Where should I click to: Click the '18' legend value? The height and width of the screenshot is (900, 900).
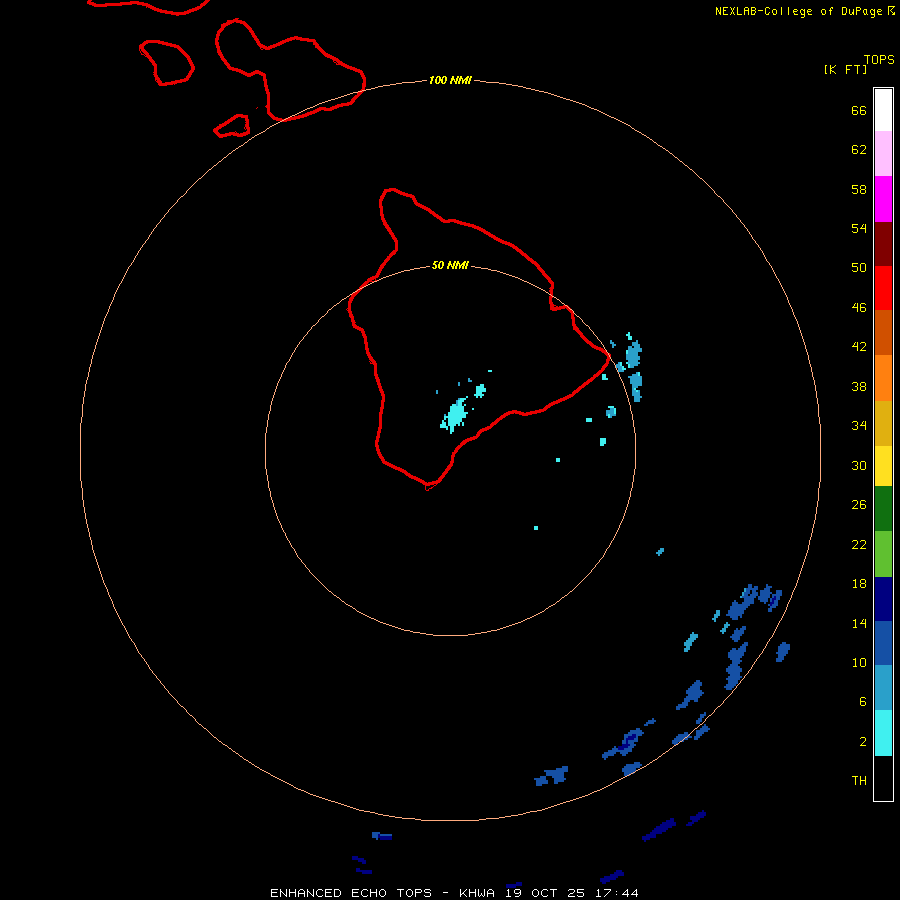point(859,584)
